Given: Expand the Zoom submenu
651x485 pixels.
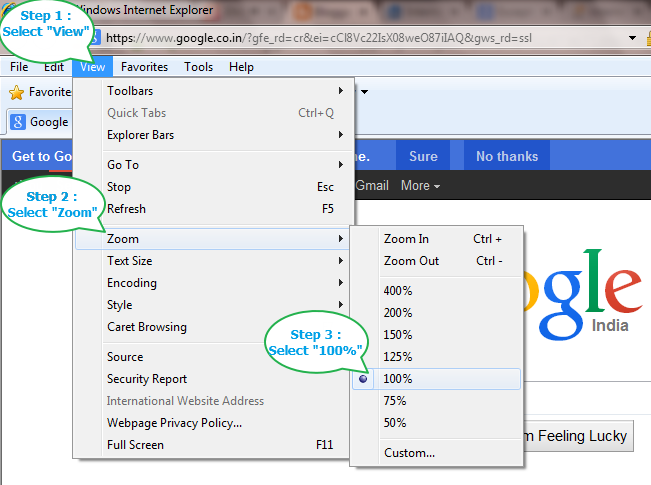Looking at the screenshot, I should [212, 239].
